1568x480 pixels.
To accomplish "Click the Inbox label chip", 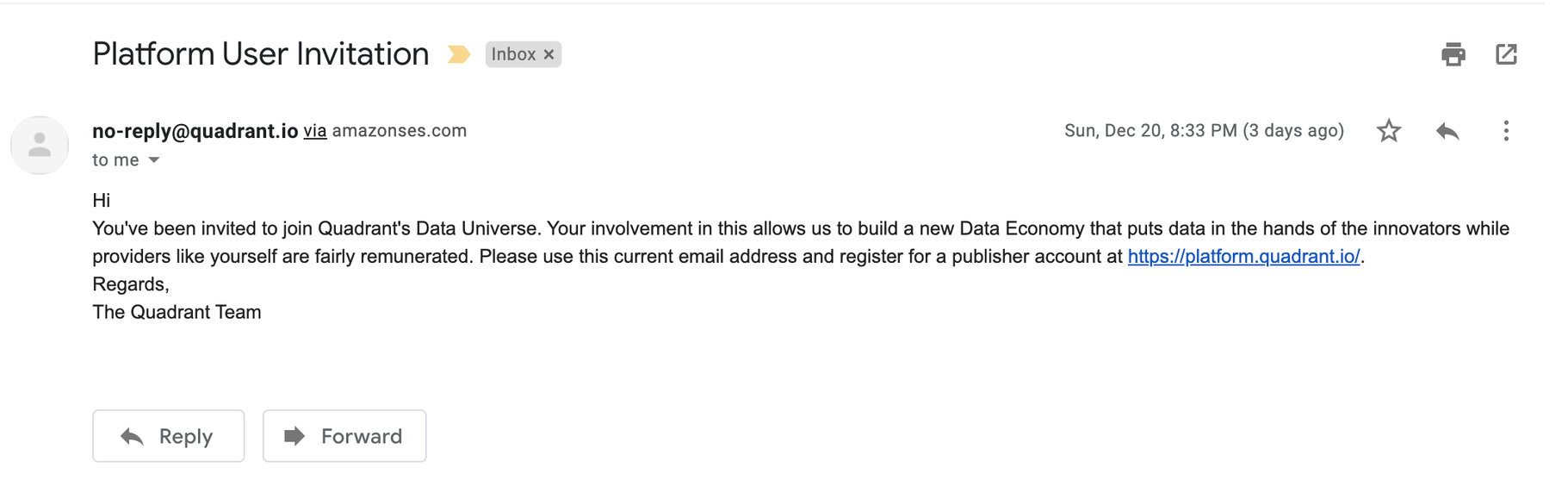I will [x=513, y=54].
